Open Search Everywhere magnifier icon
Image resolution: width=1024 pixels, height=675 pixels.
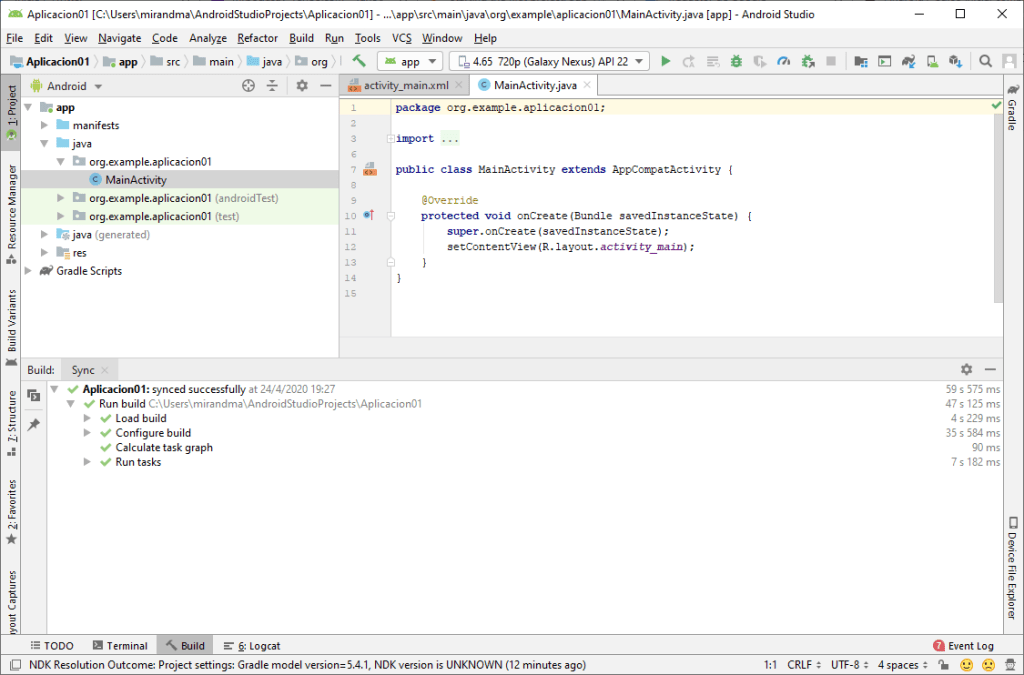(985, 61)
